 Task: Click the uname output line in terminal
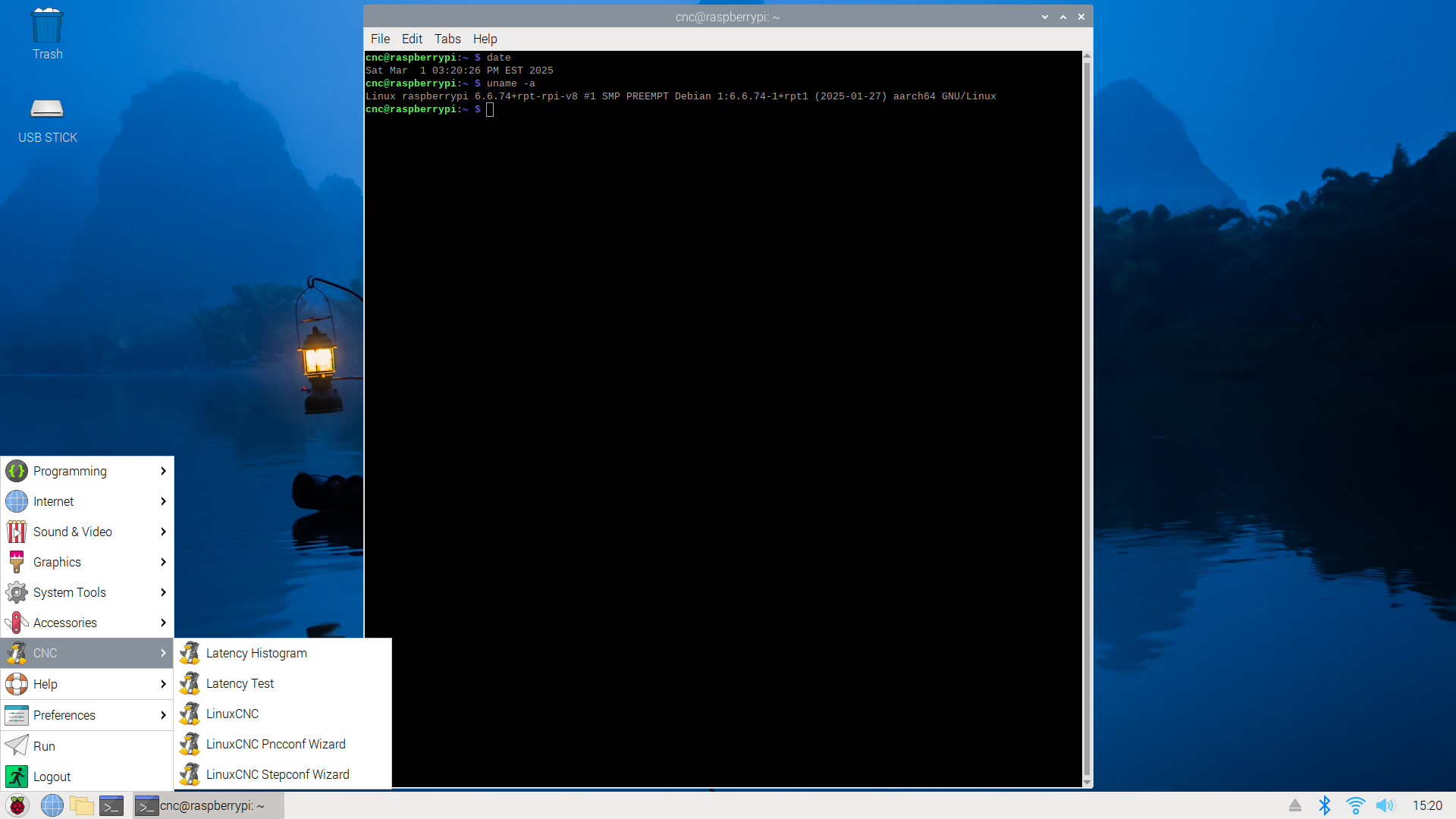(681, 96)
